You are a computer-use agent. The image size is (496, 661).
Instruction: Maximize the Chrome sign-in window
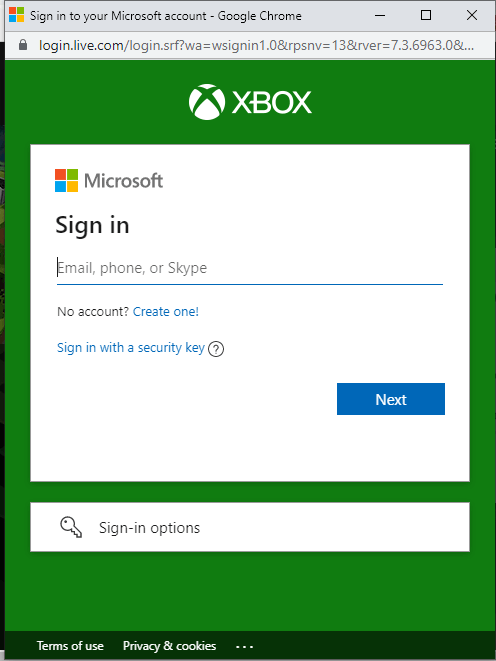(x=426, y=16)
